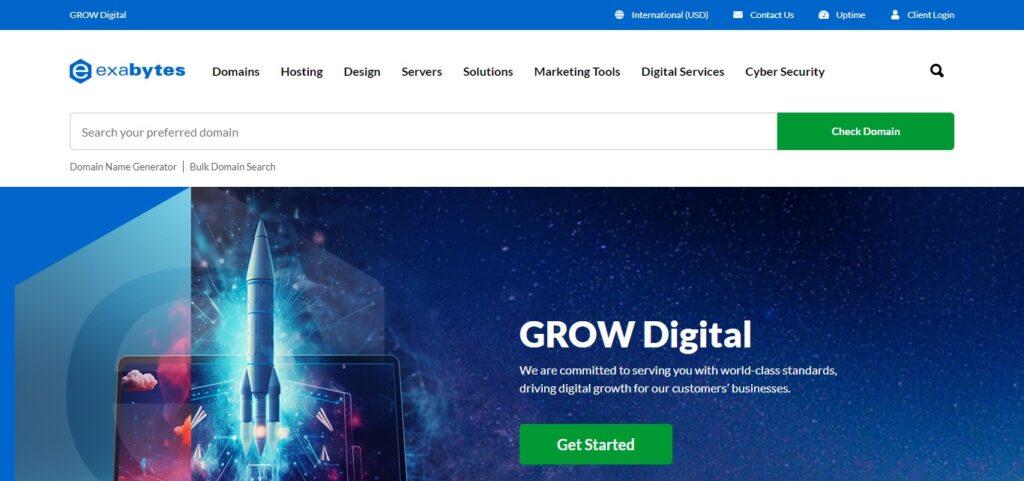The width and height of the screenshot is (1024, 481).
Task: Click the globe icon beside International
Action: [619, 14]
